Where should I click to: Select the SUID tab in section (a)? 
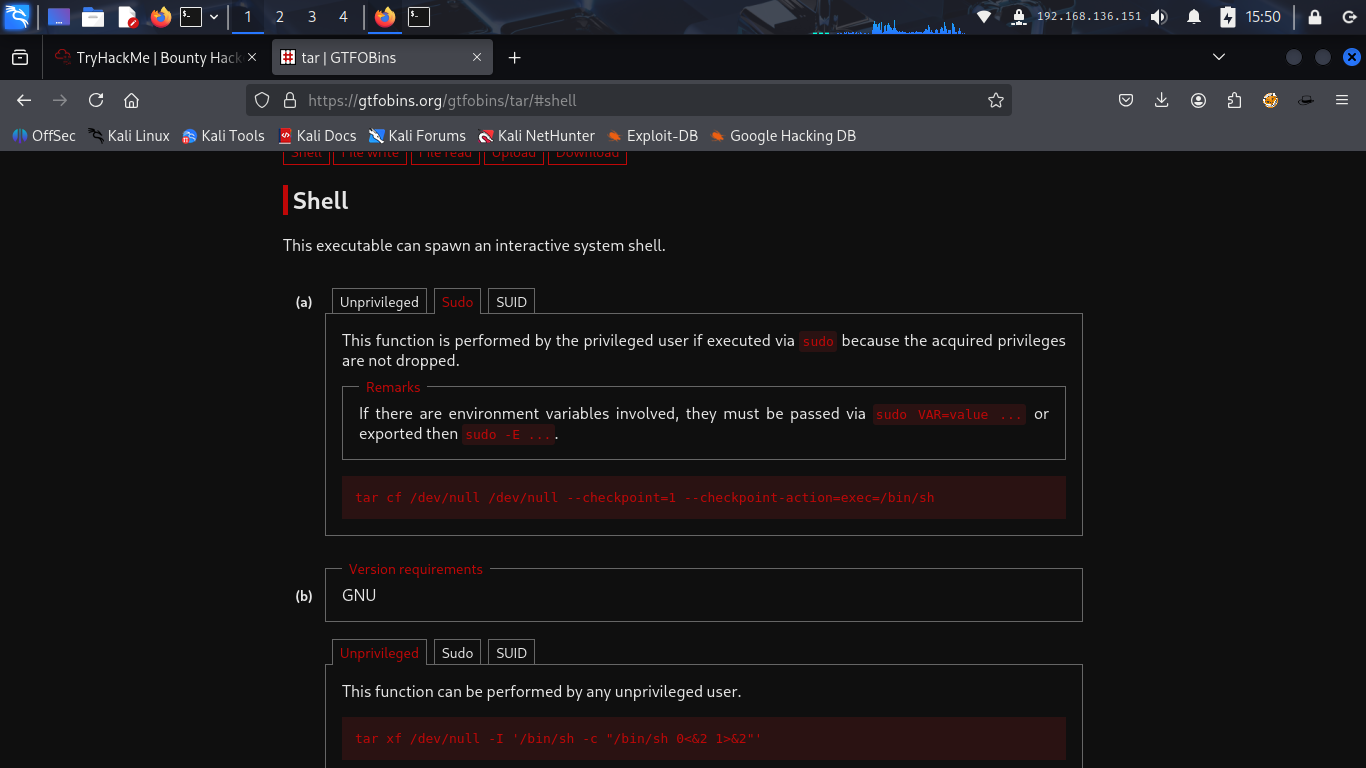pyautogui.click(x=511, y=302)
